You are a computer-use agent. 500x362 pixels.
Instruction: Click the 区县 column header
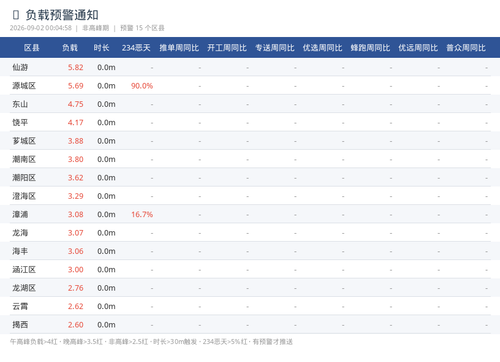[32, 48]
